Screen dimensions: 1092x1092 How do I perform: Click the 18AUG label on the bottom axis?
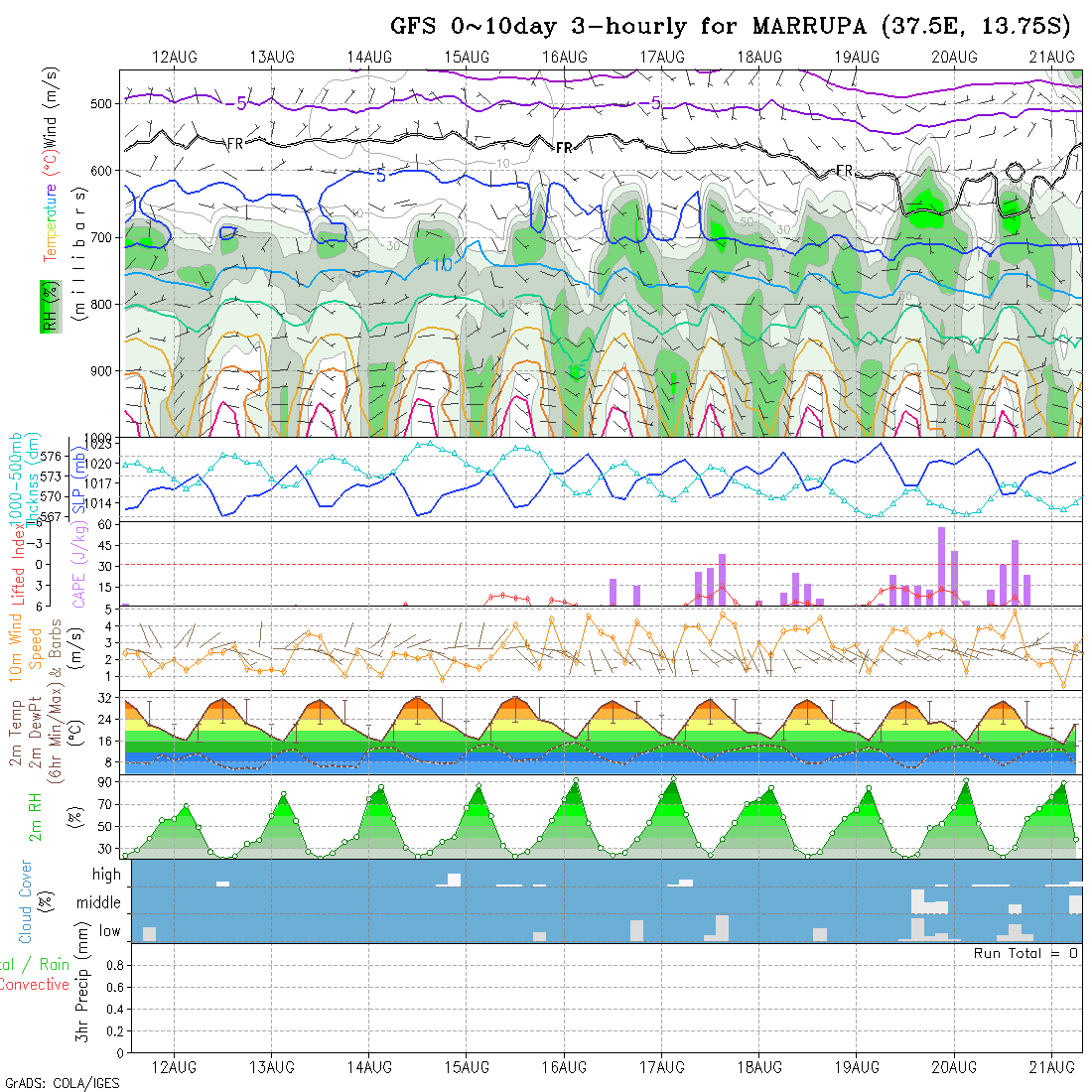point(759,1066)
